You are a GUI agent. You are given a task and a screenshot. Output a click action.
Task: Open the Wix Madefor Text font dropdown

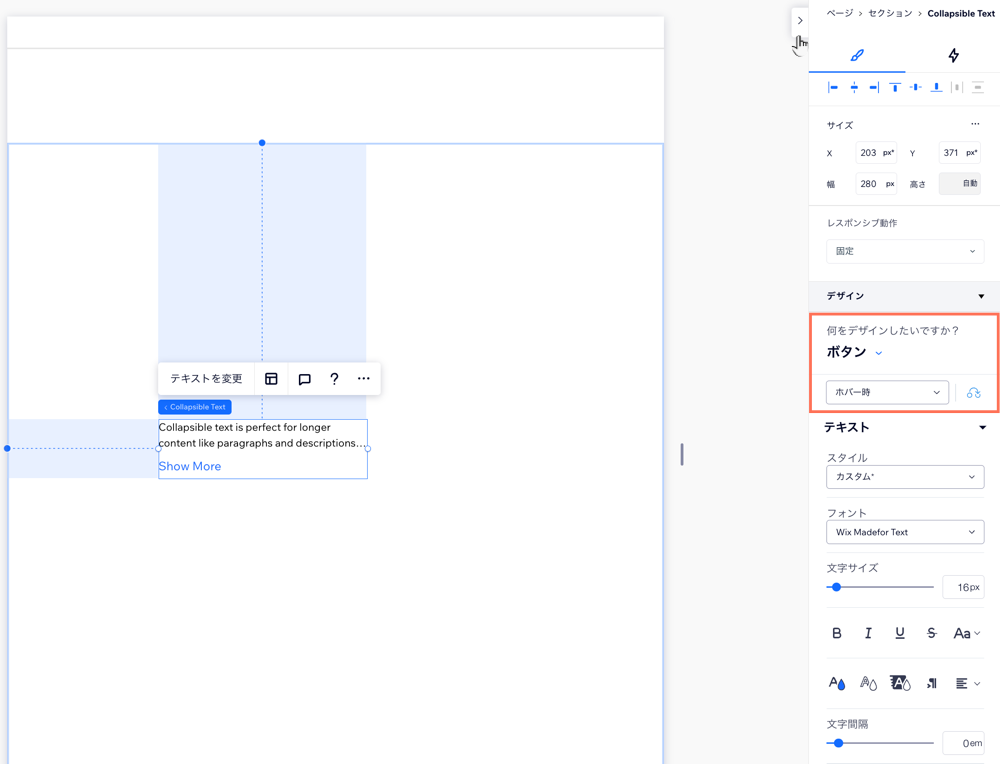coord(904,531)
